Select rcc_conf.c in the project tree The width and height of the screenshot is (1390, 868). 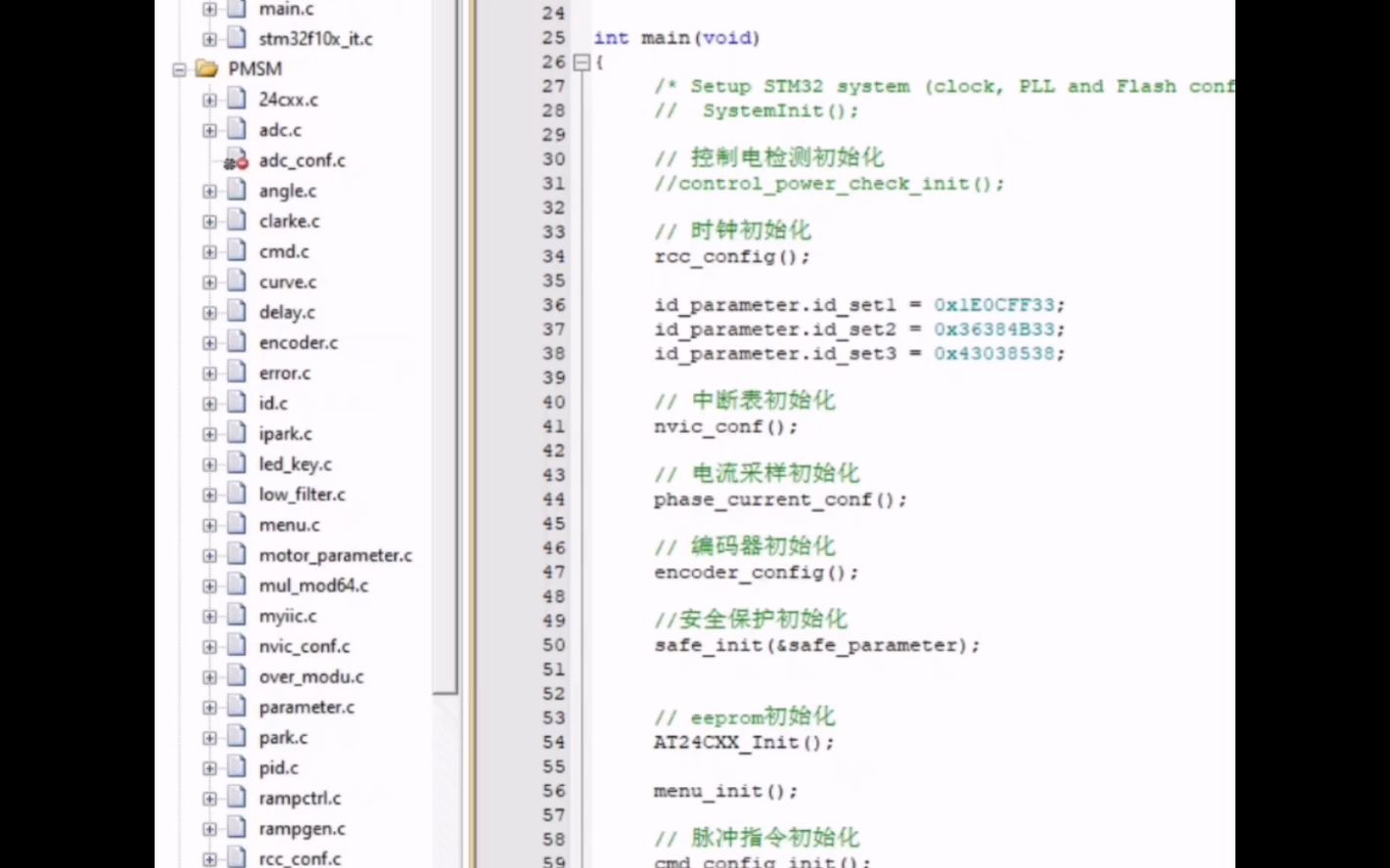point(300,859)
